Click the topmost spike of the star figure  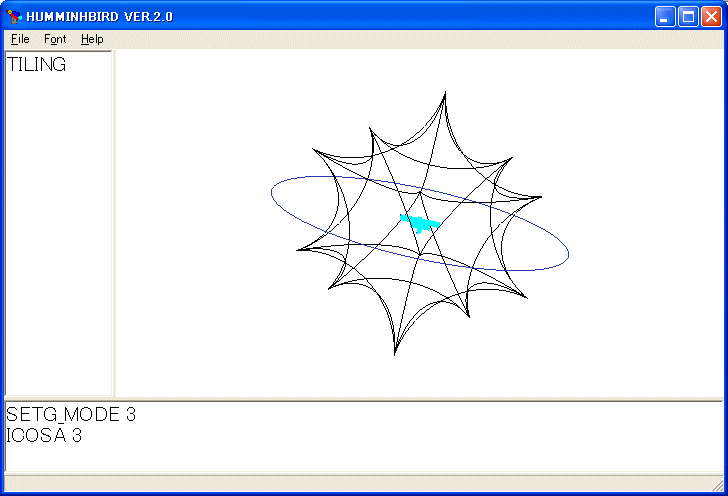click(444, 95)
